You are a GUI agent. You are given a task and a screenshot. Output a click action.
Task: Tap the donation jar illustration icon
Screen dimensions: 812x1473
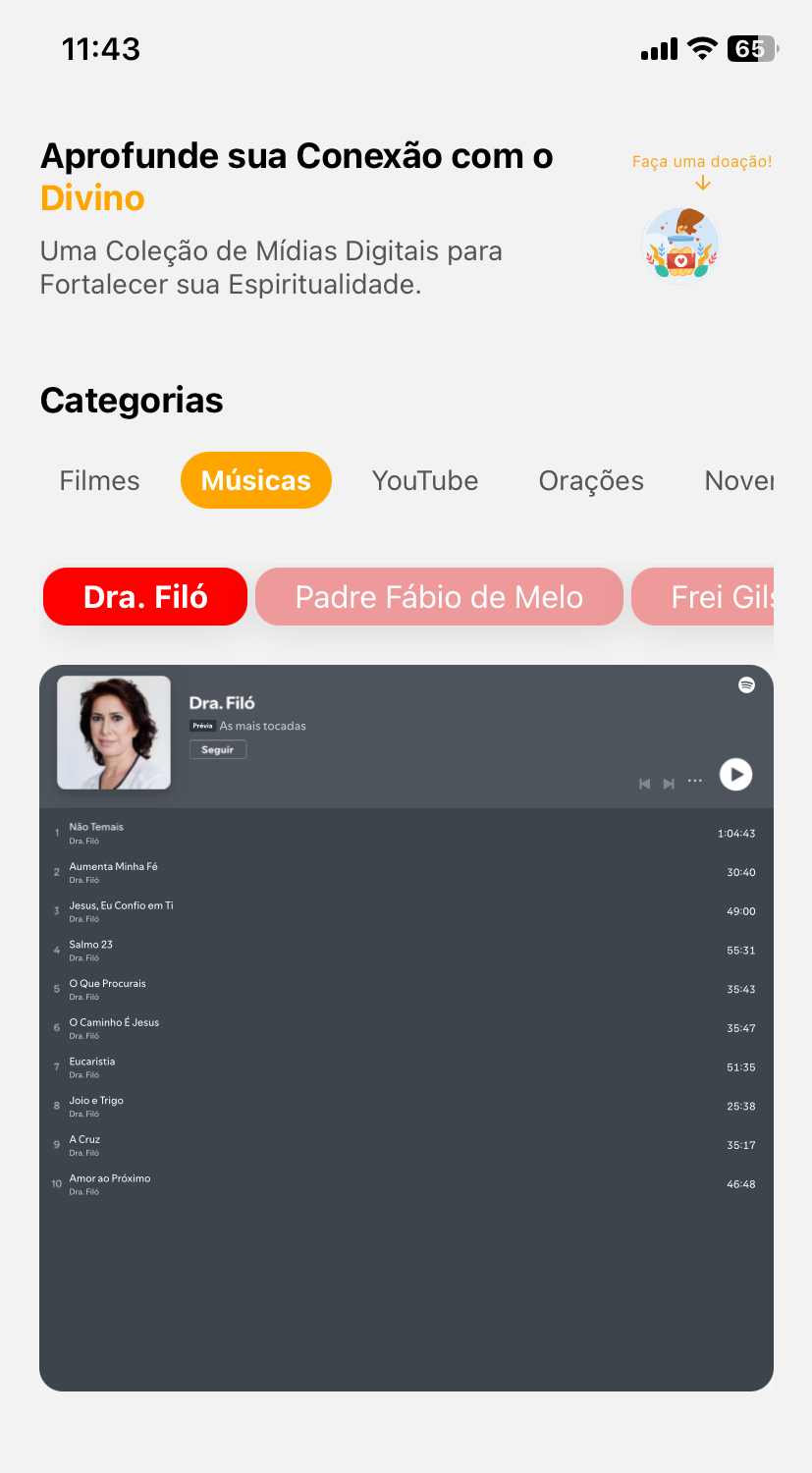pos(681,245)
